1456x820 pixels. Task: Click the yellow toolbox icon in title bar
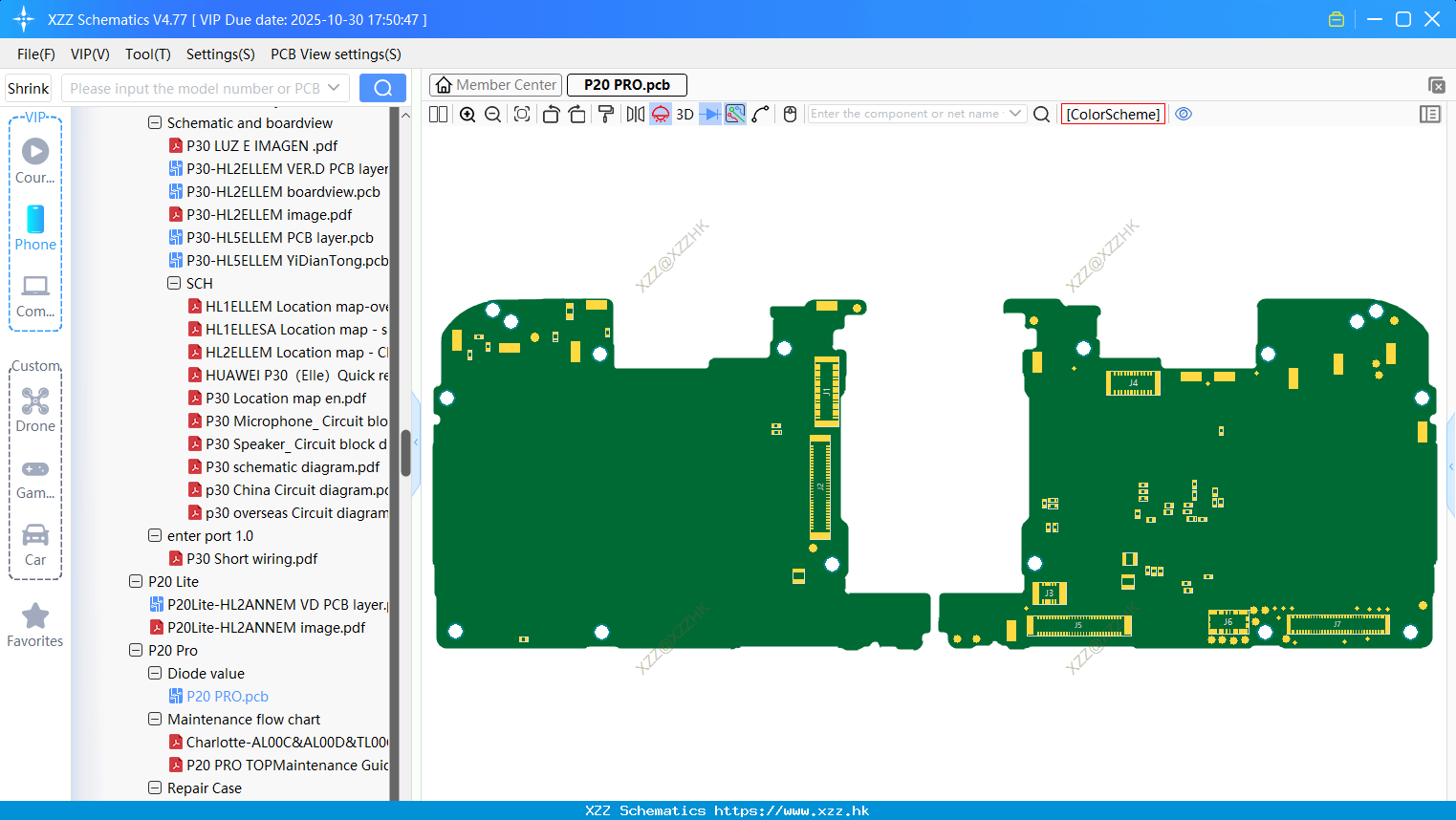tap(1336, 19)
